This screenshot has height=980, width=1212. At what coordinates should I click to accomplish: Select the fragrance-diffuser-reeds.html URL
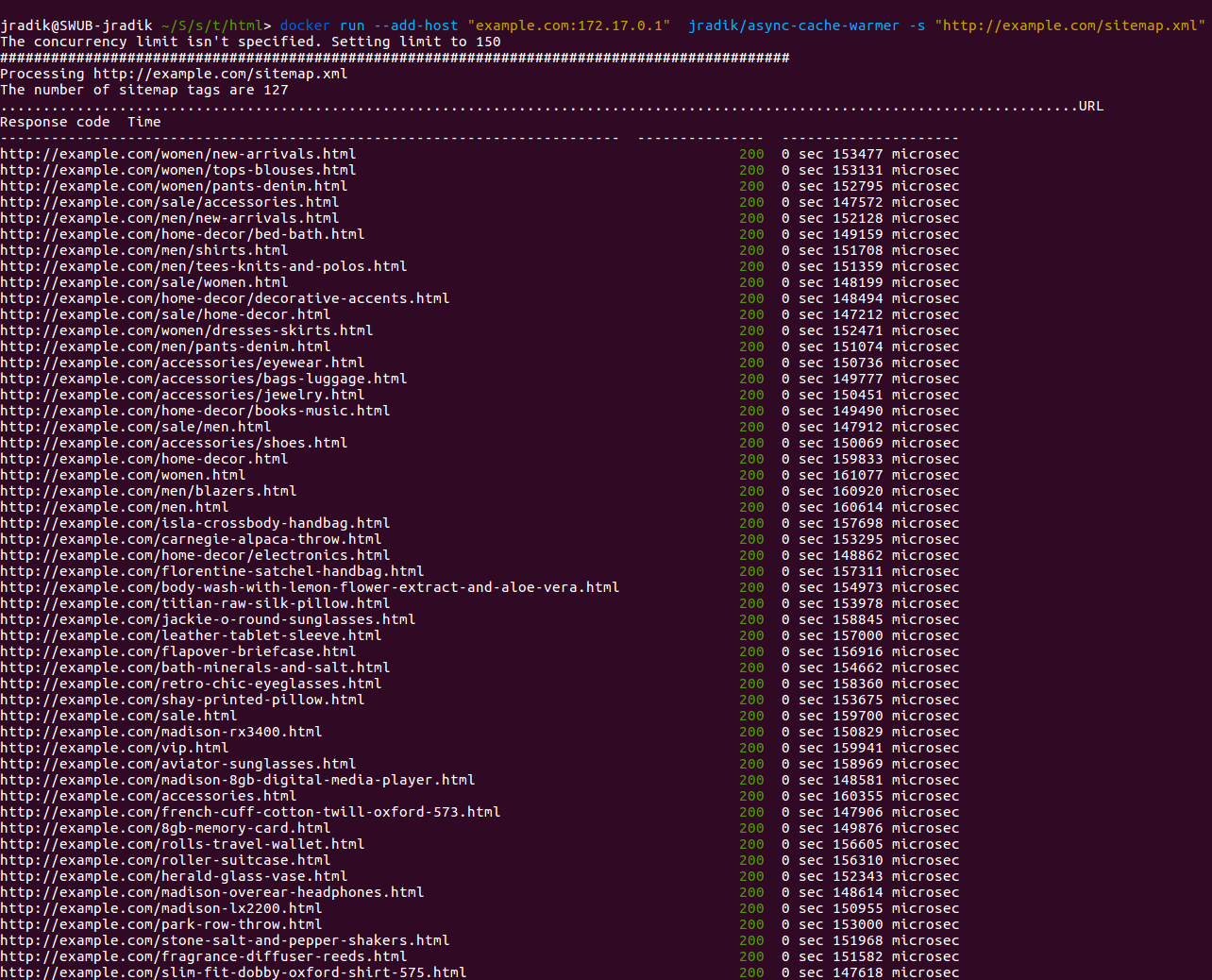[x=204, y=956]
